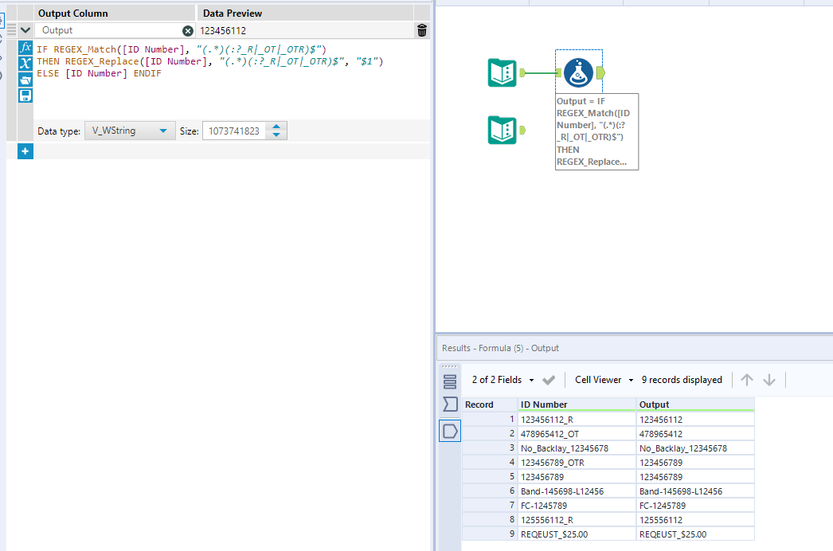The image size is (833, 551).
Task: Click the upper Text Input output anchor
Action: (522, 73)
